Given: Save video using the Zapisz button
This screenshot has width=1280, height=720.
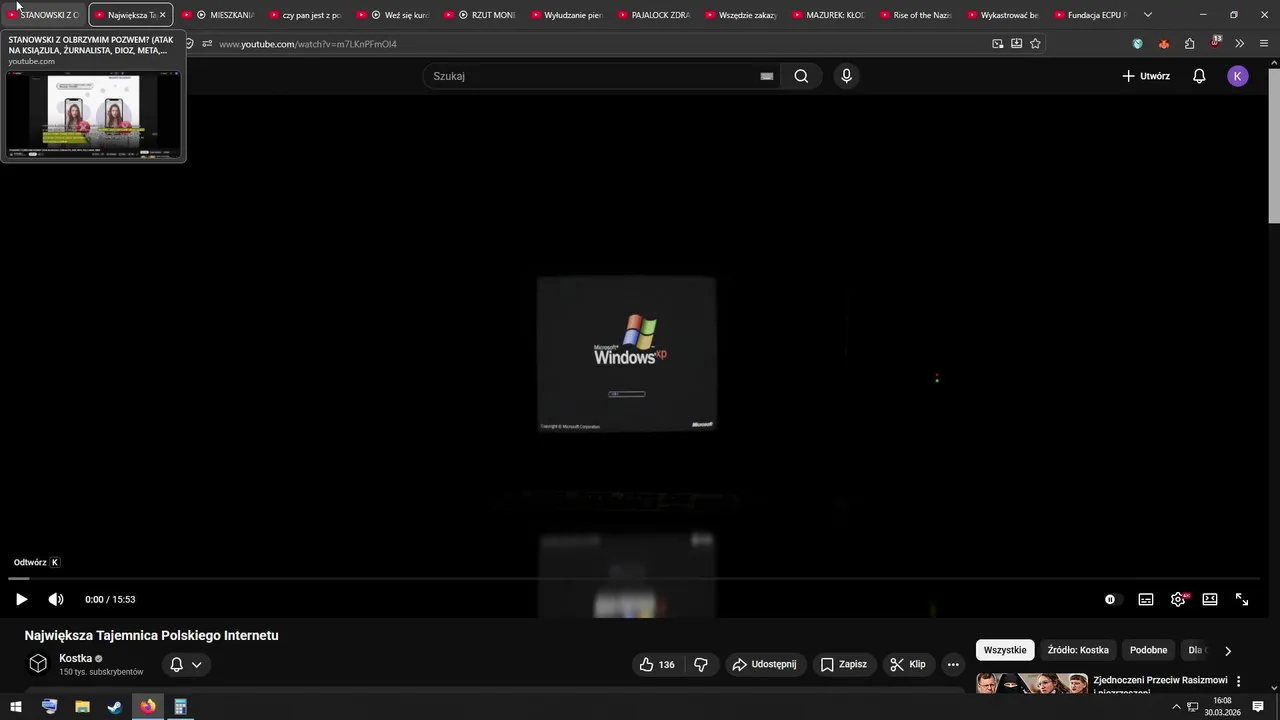Looking at the screenshot, I should 844,664.
